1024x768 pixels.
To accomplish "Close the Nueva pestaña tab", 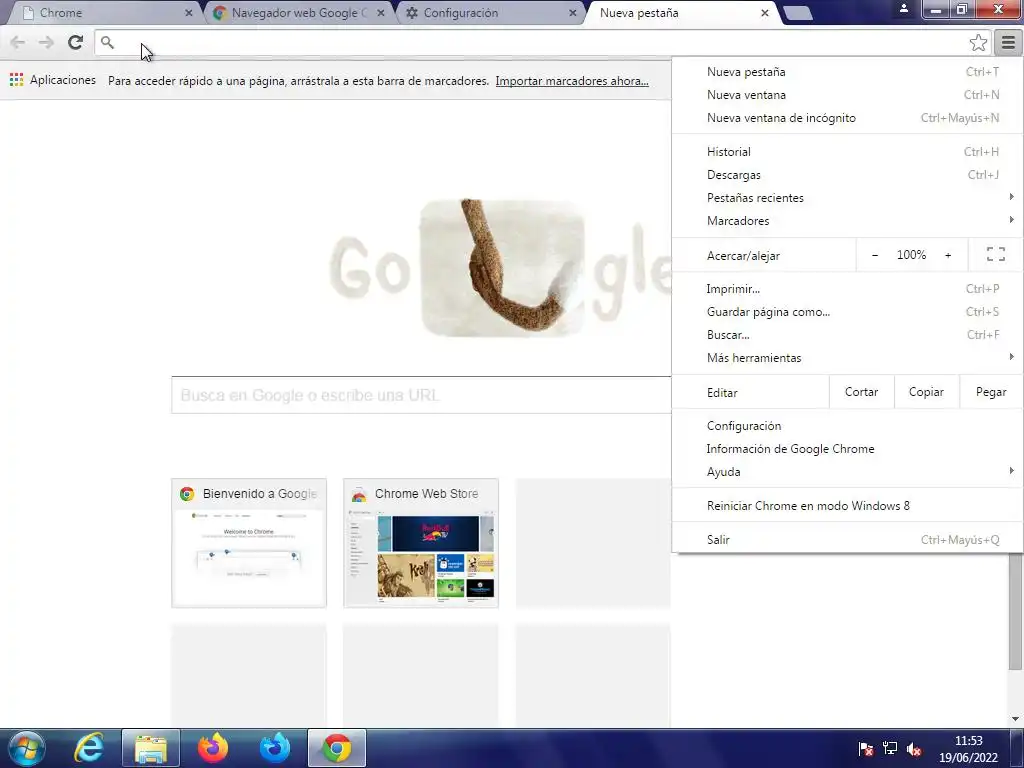I will pyautogui.click(x=765, y=13).
